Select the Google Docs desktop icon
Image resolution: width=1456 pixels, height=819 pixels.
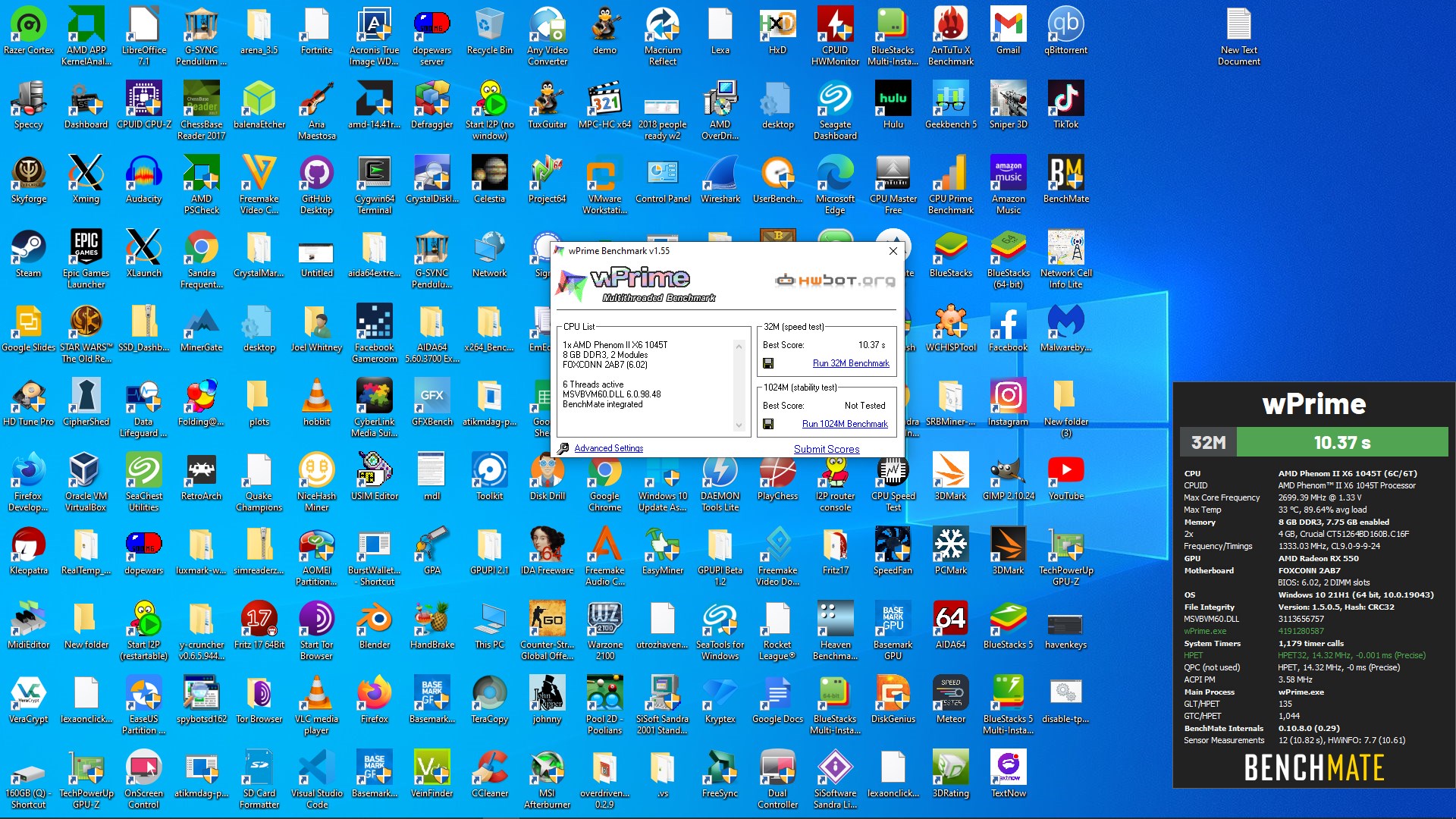click(x=778, y=701)
